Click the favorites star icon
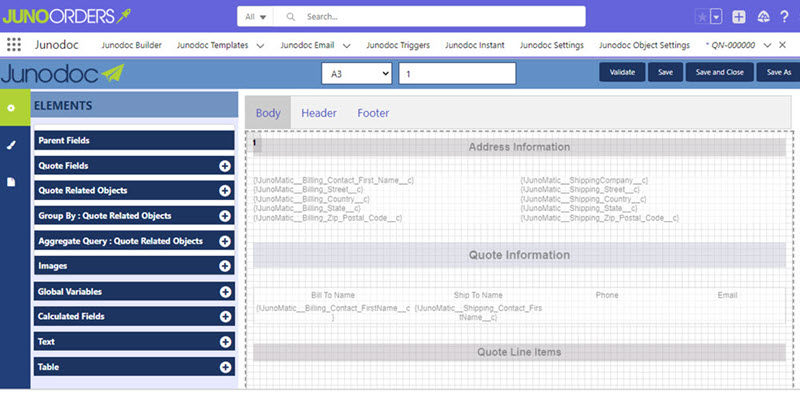 coord(702,17)
